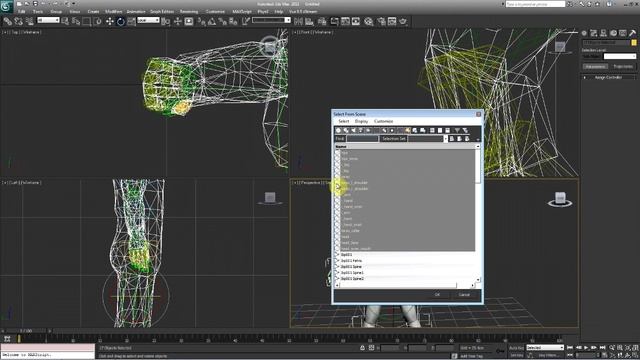Viewport: 640px width, 360px height.
Task: Activate the Select and Move tool
Action: 109,21
